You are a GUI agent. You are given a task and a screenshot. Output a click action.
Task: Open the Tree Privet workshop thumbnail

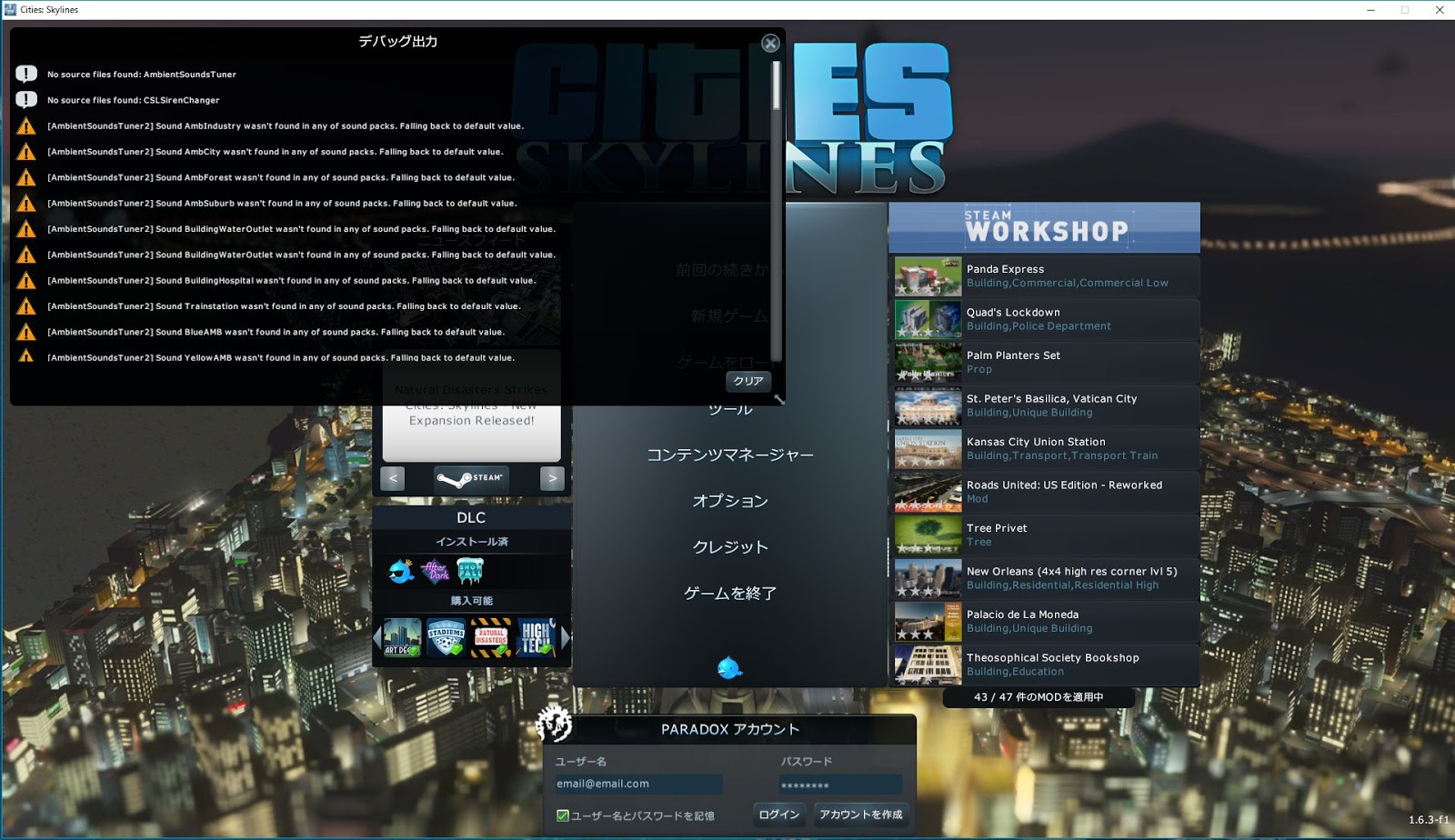928,535
